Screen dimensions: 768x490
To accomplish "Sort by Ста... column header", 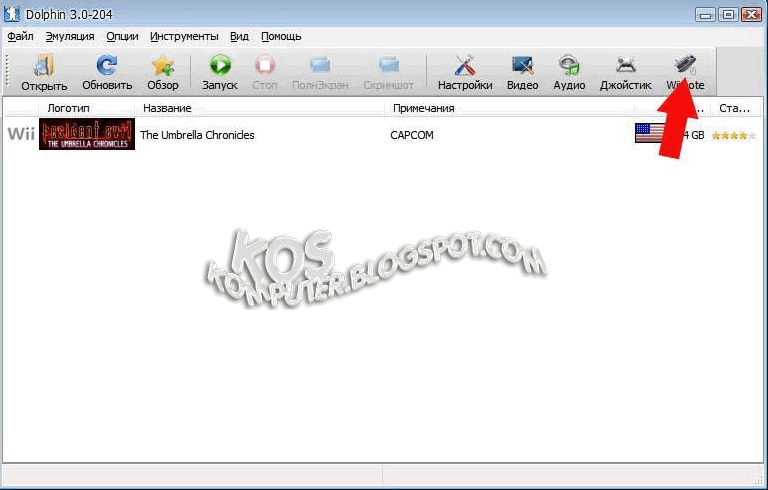I will (735, 108).
